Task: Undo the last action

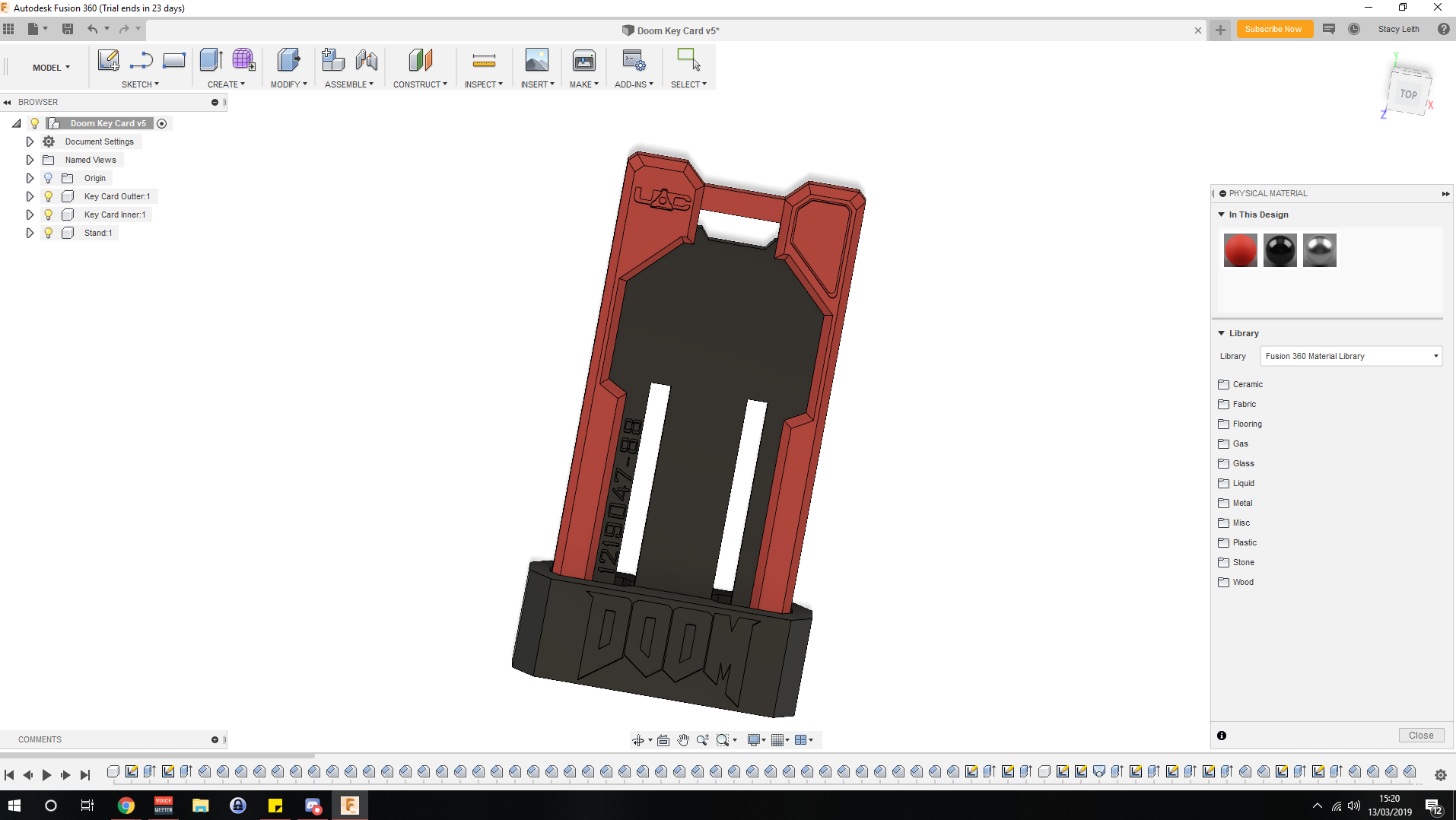Action: click(92, 29)
